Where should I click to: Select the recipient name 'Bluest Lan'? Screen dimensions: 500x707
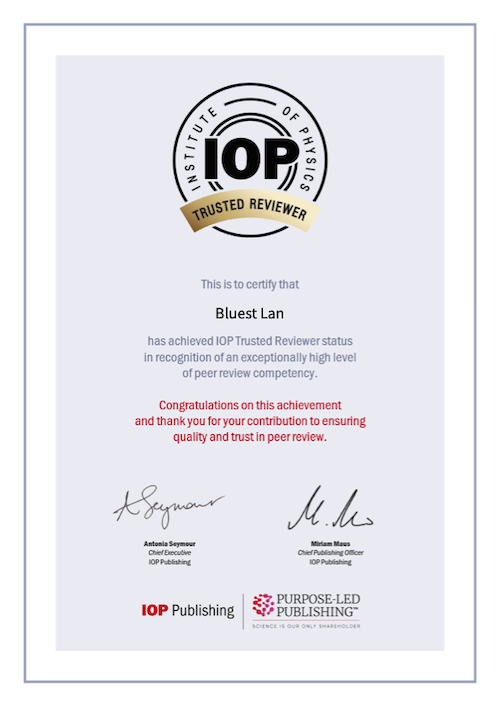click(x=250, y=313)
